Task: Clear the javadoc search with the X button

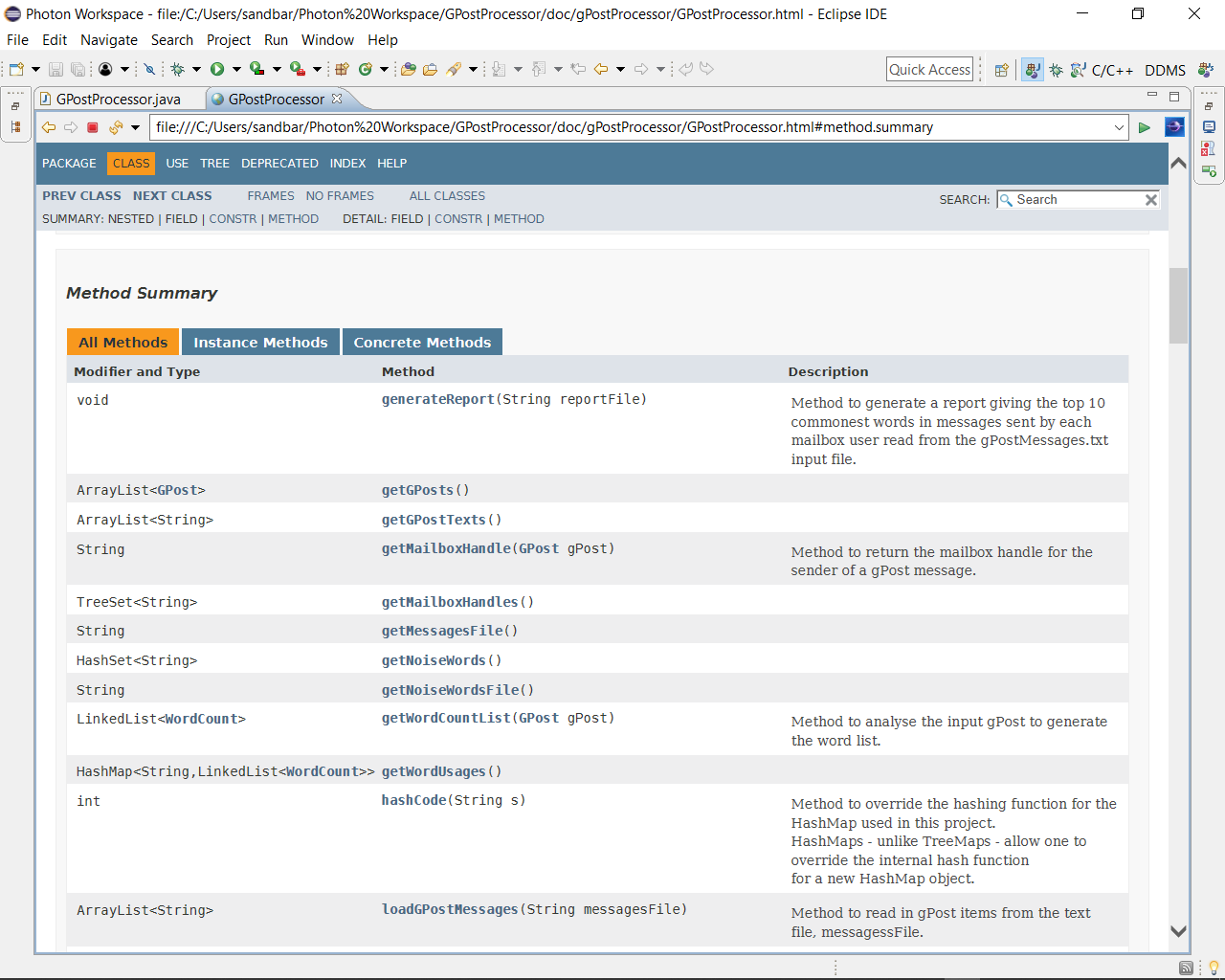Action: 1151,200
